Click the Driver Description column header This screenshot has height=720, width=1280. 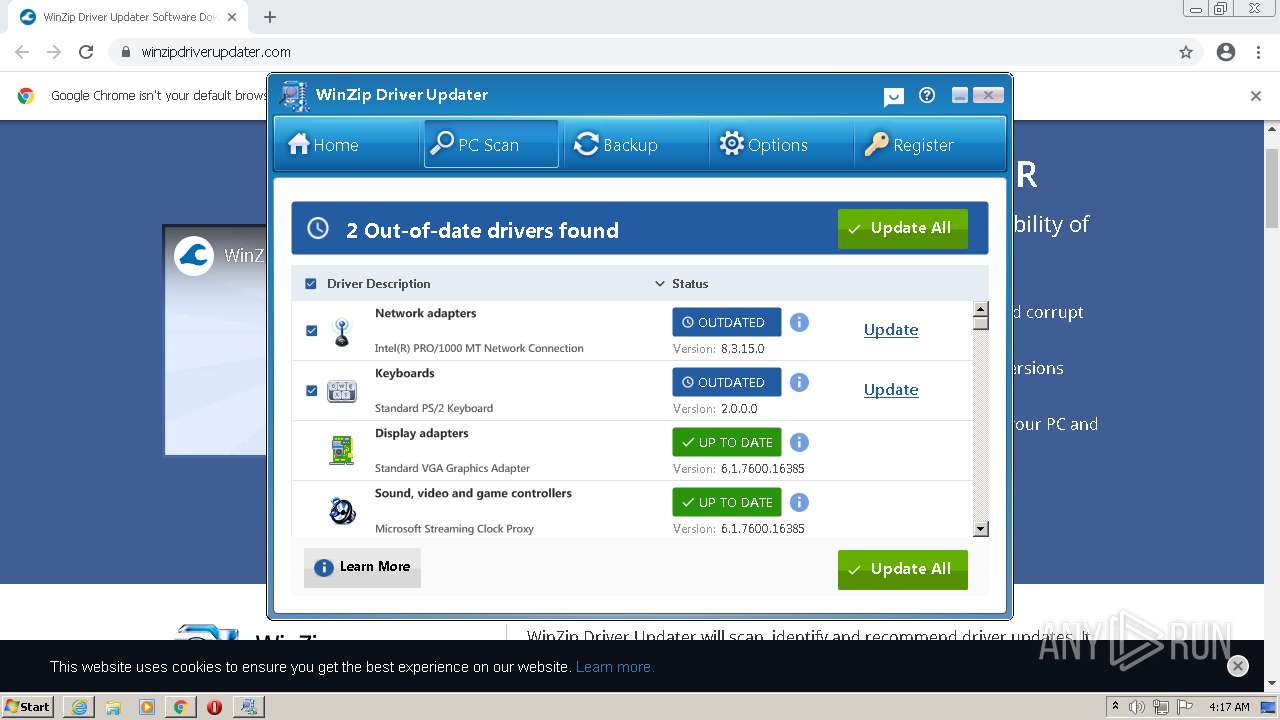(378, 284)
